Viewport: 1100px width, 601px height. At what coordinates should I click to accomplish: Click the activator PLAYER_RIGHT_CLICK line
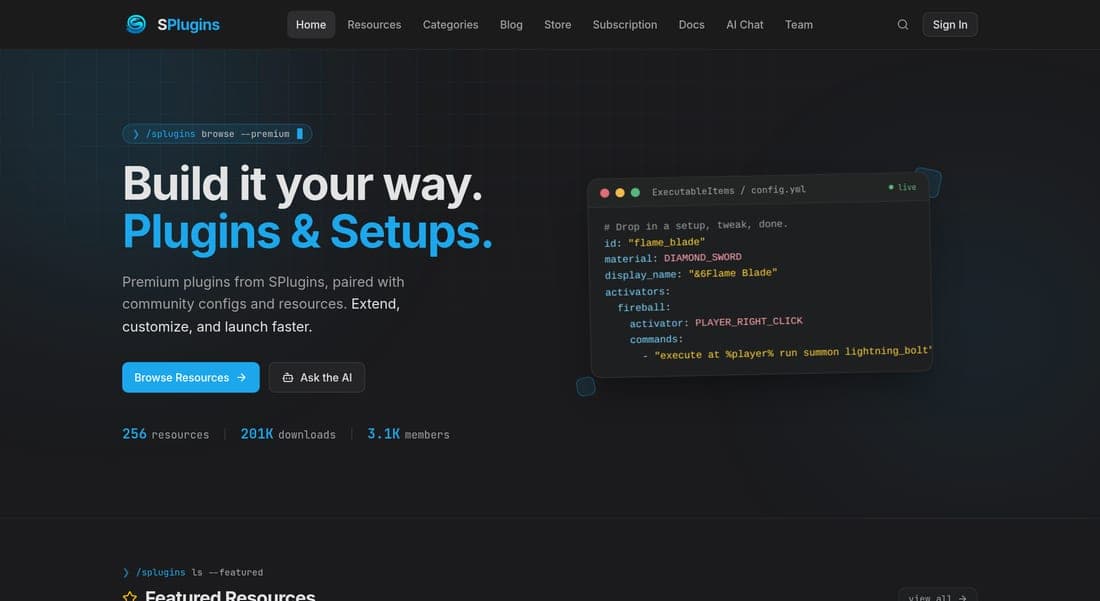716,322
